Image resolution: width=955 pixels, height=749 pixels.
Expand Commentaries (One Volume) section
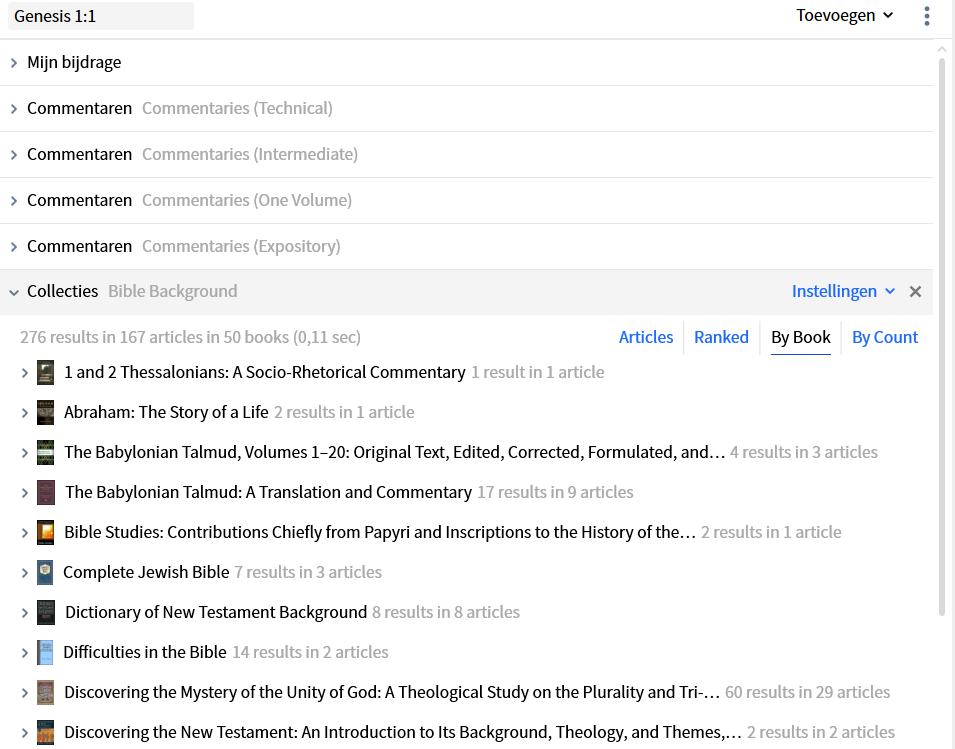point(14,201)
